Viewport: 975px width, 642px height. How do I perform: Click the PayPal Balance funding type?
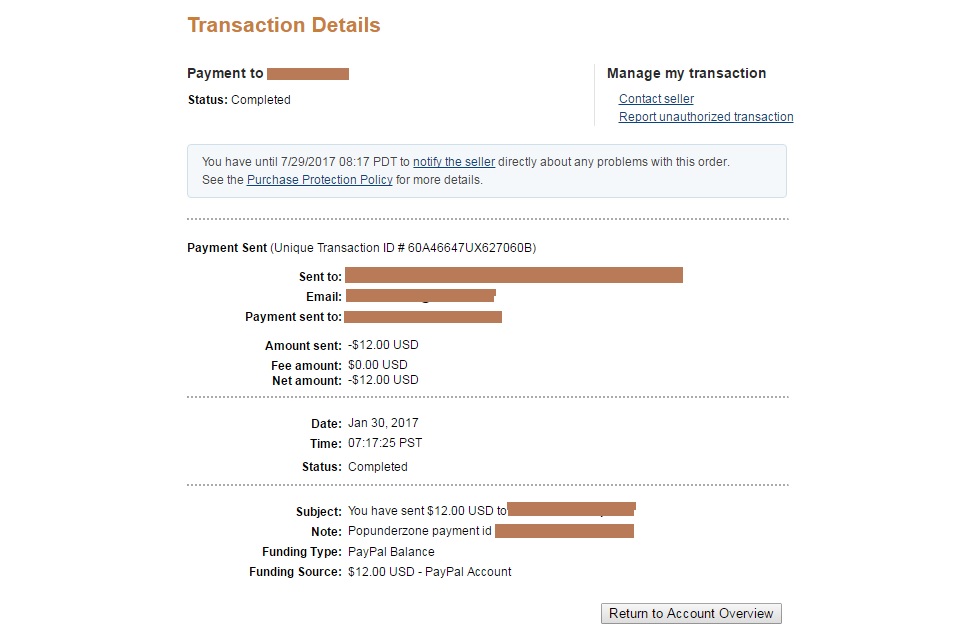391,552
